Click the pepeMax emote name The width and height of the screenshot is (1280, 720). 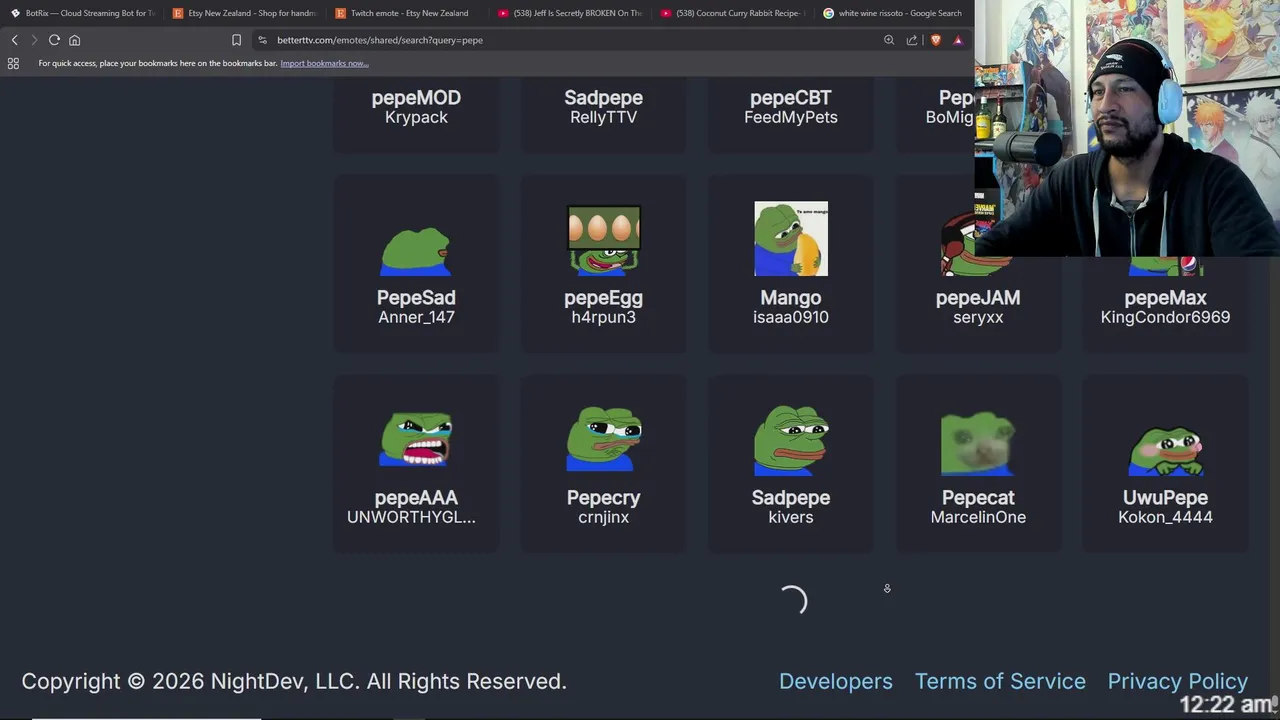pyautogui.click(x=1165, y=298)
